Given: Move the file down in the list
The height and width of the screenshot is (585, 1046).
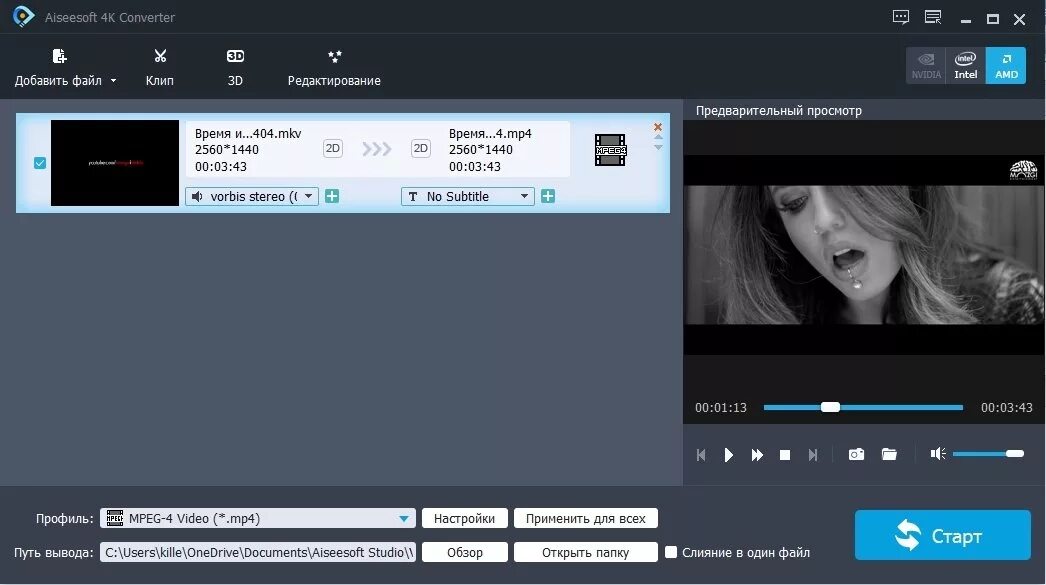Looking at the screenshot, I should [658, 147].
